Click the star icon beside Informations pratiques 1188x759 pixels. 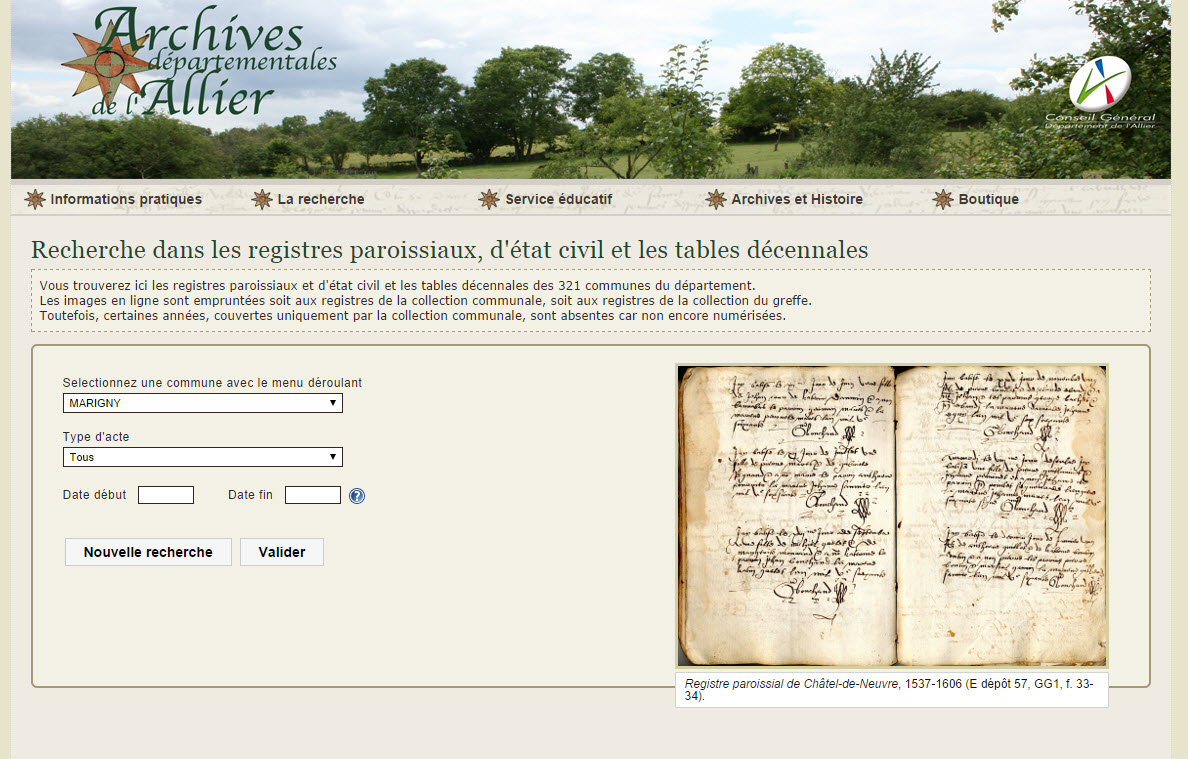coord(35,199)
